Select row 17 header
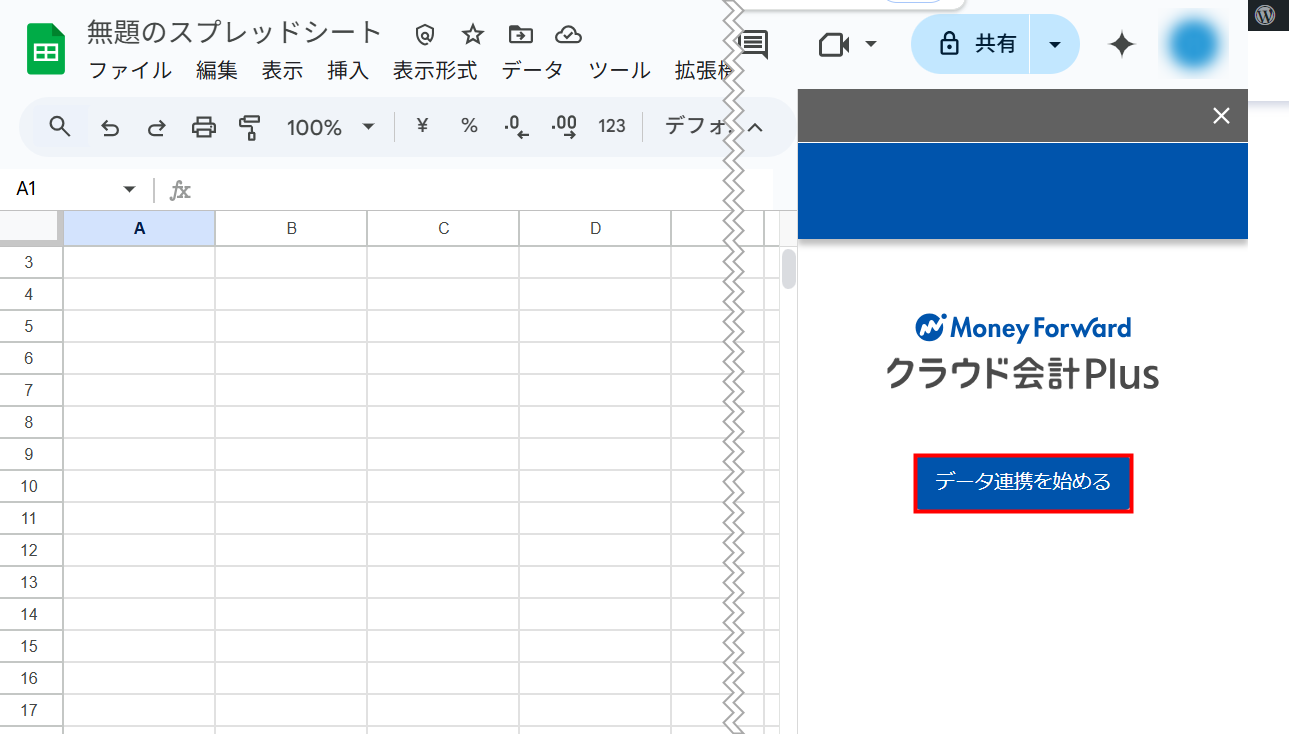Image resolution: width=1289 pixels, height=734 pixels. point(30,710)
